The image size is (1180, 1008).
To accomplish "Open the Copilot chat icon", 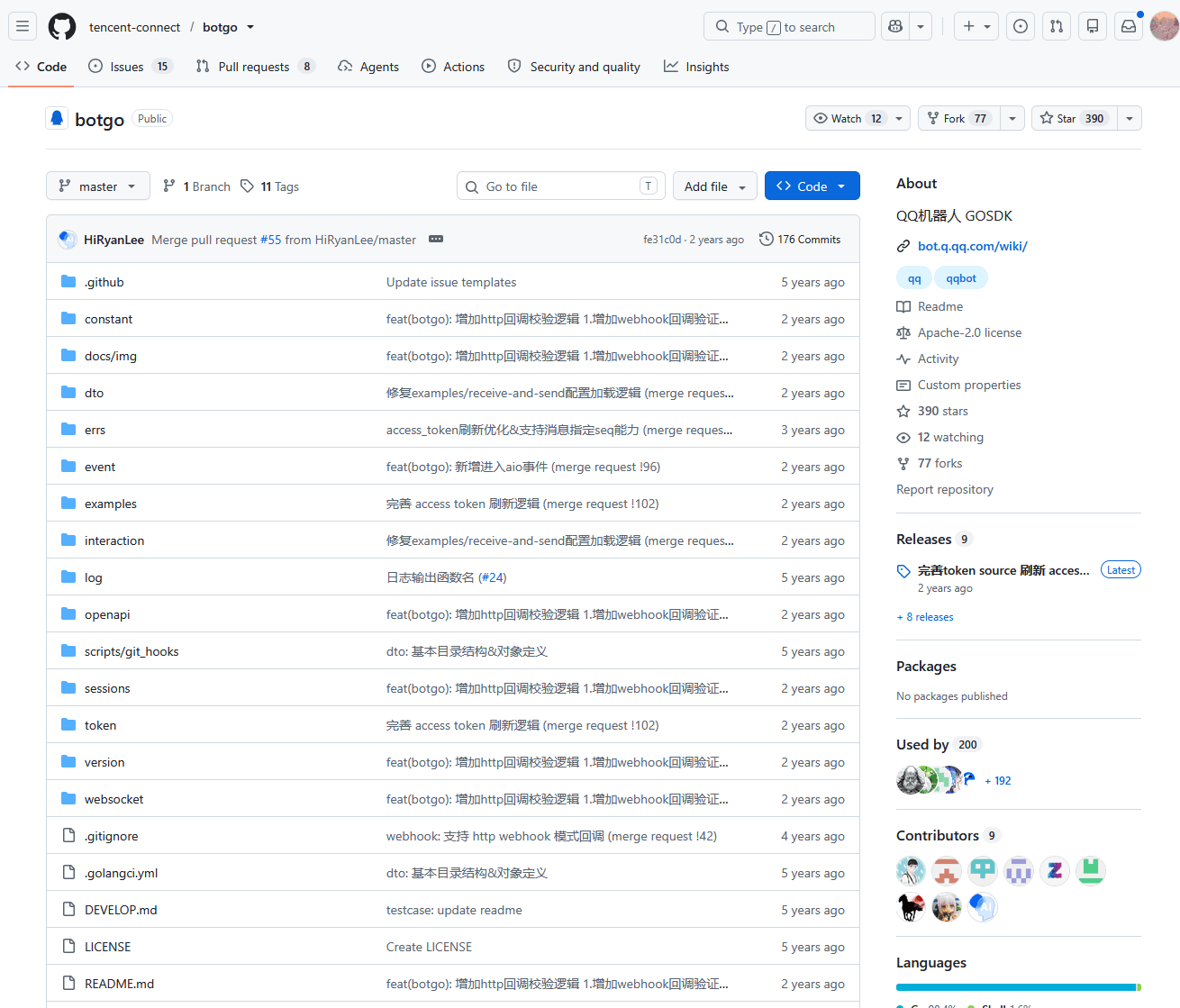I will 895,26.
